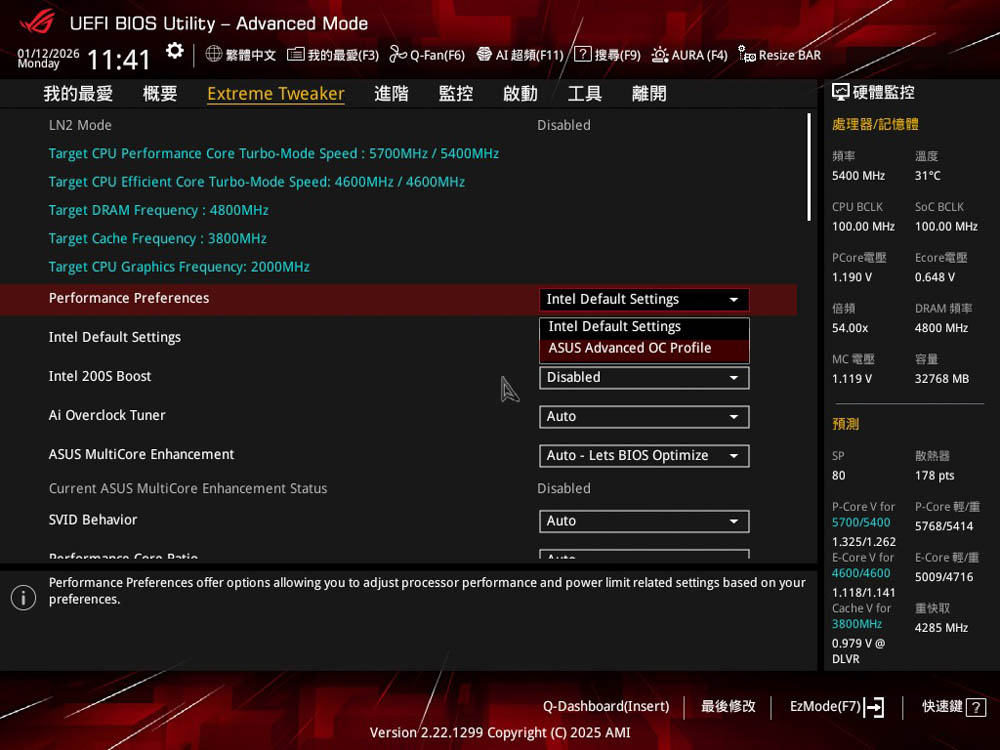This screenshot has width=1000, height=750.
Task: Toggle Resize BAR icon in top toolbar
Action: coord(746,54)
